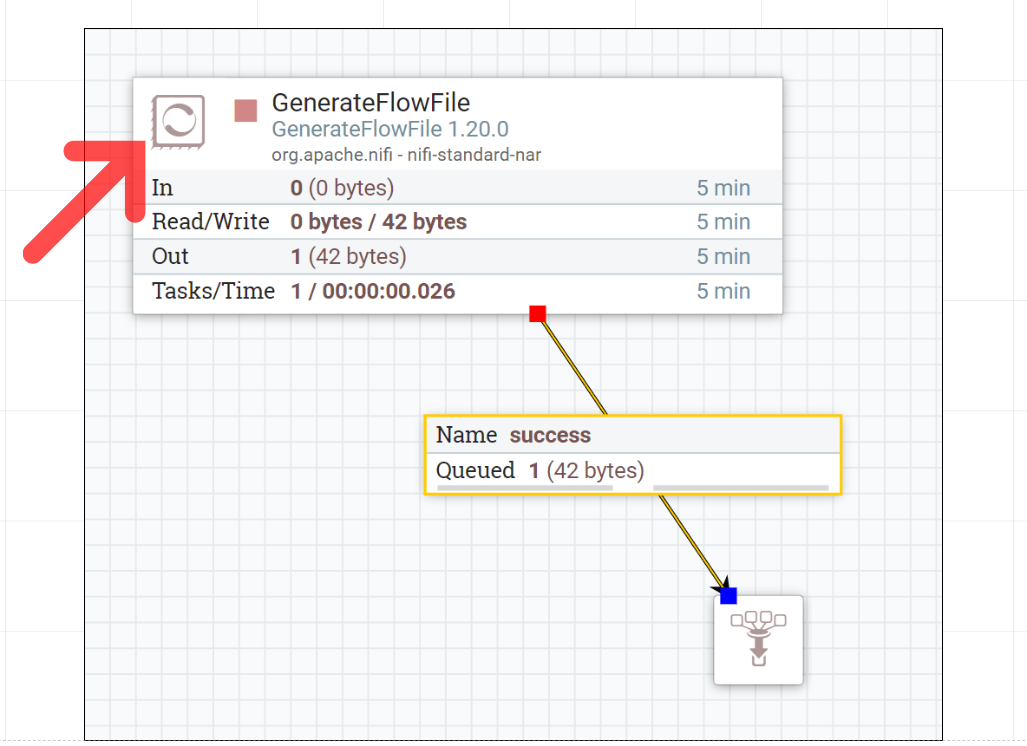Click the Queued 1 (42 bytes) value
This screenshot has height=746, width=1027.
click(x=587, y=470)
